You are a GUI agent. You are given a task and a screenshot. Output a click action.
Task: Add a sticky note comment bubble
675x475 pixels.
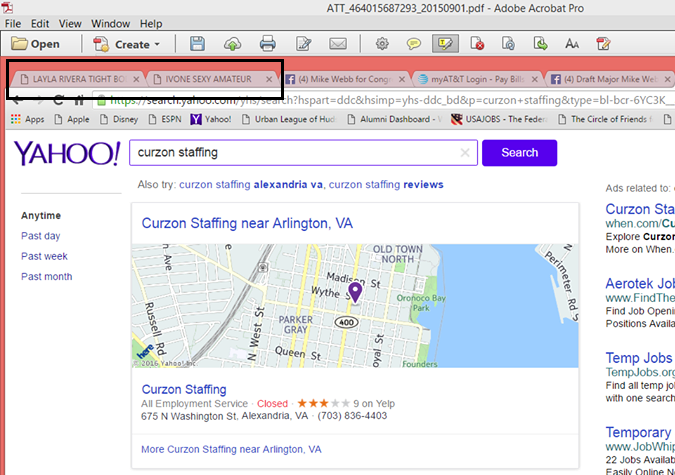(x=414, y=43)
